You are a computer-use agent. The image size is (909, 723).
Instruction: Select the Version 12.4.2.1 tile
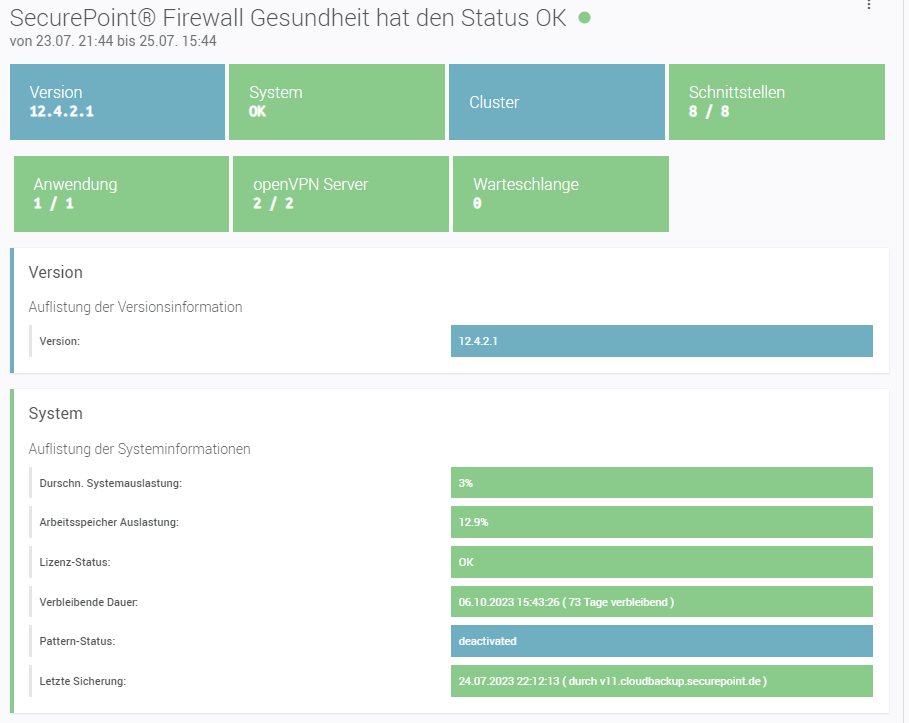pos(117,102)
